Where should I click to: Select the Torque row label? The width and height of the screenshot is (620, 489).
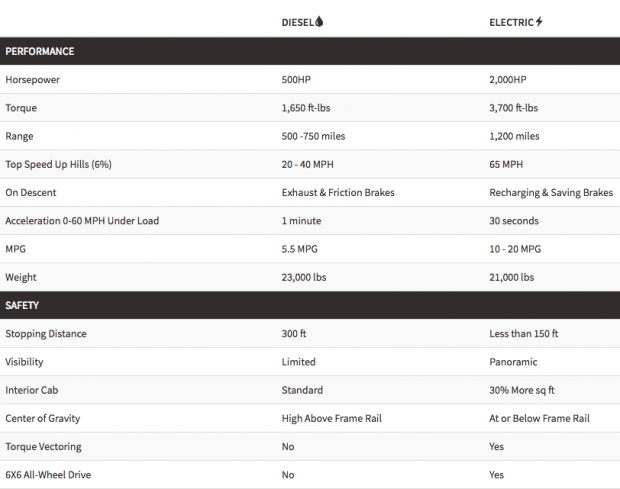21,108
